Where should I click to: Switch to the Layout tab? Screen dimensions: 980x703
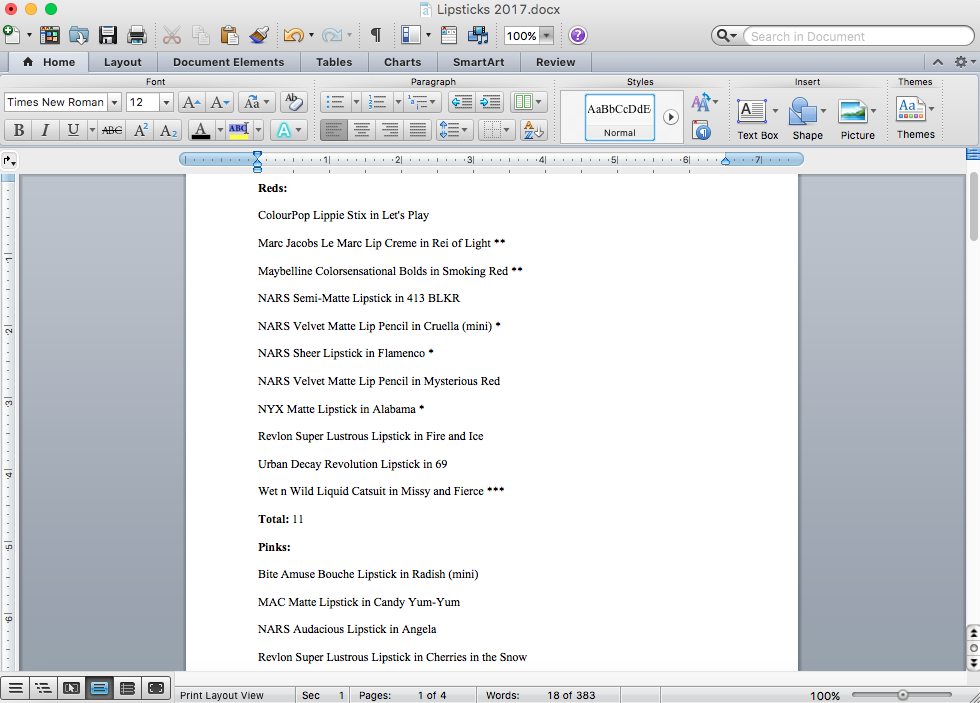tap(123, 62)
